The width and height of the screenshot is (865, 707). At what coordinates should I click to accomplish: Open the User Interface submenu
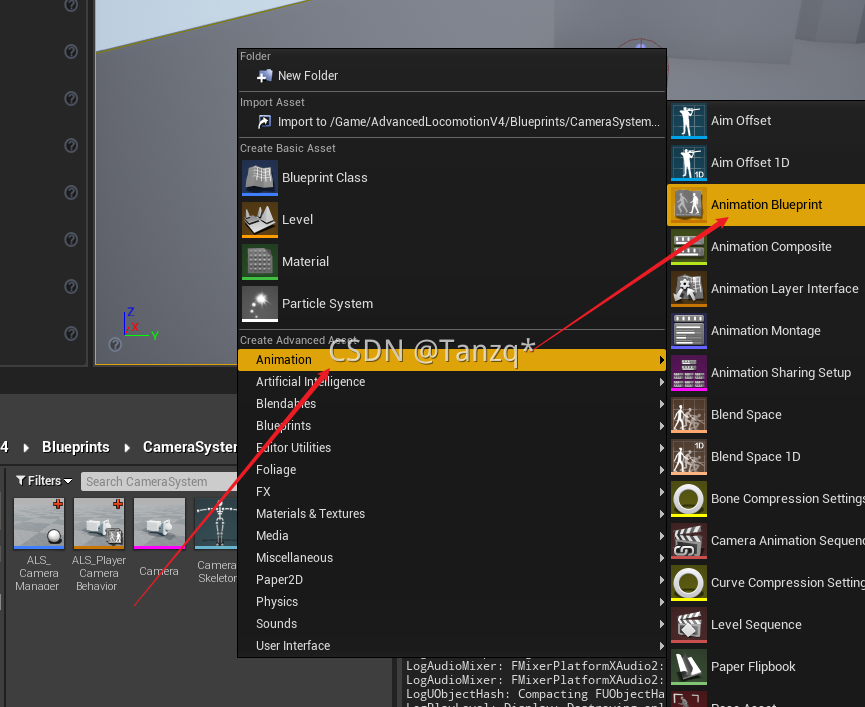452,646
